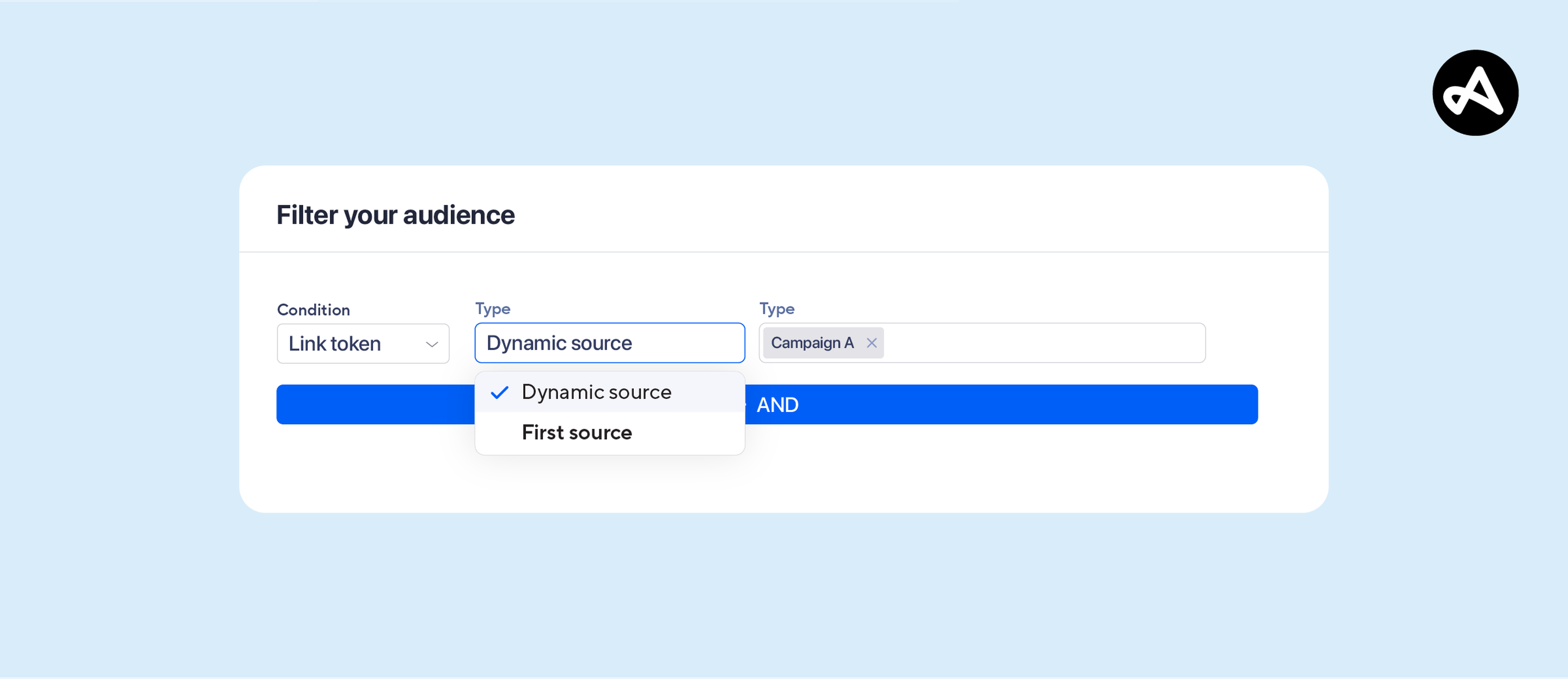Click the checkmark beside Dynamic source

(500, 392)
